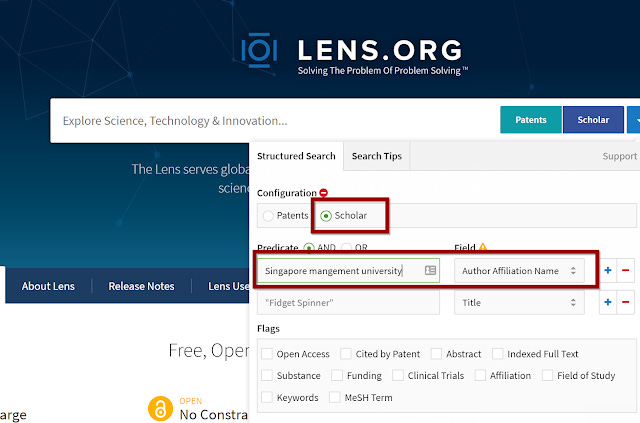
Task: Enable the Clinical Trials flag
Action: click(x=398, y=375)
